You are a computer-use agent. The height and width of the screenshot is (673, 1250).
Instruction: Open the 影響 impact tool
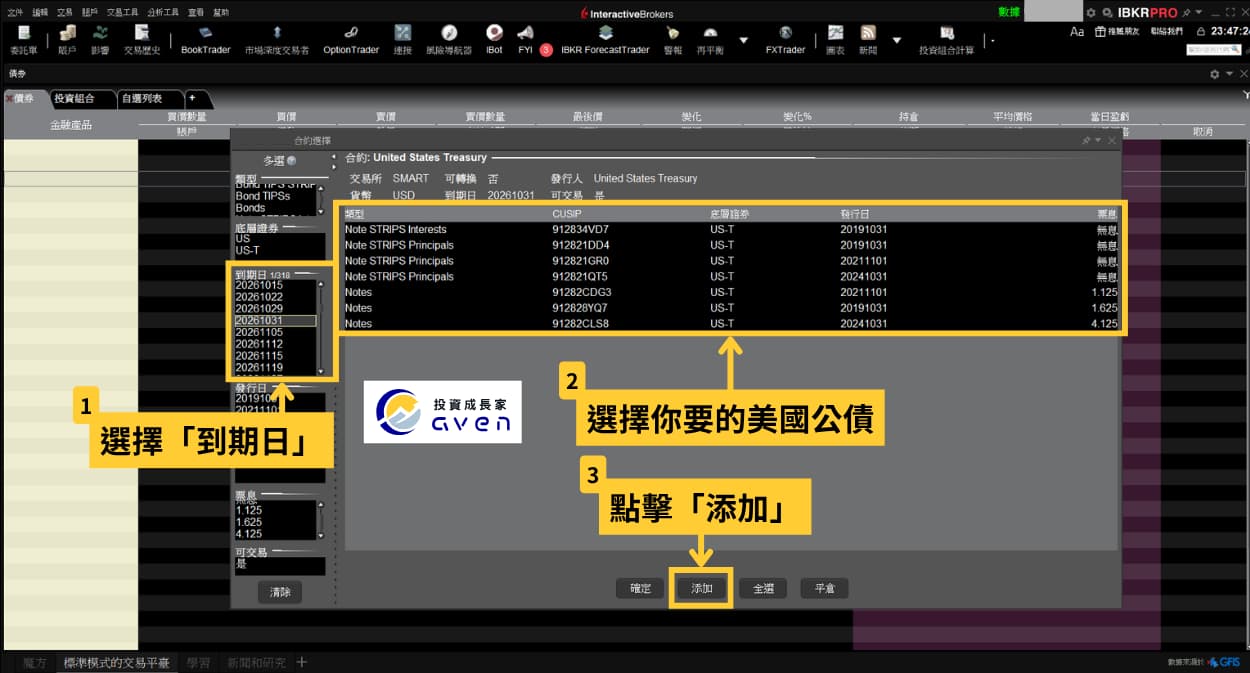pos(100,40)
